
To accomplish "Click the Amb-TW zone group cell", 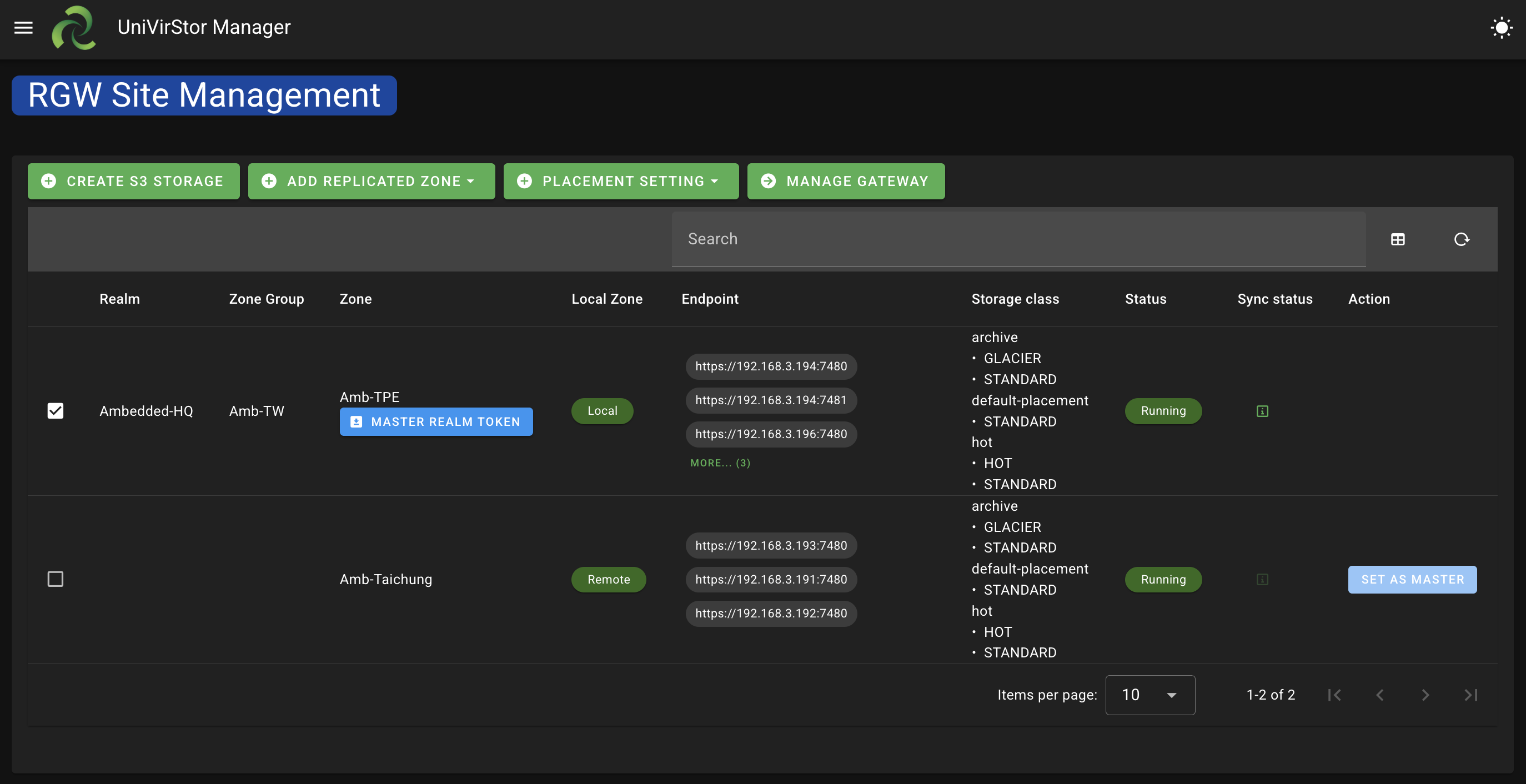I will pyautogui.click(x=257, y=411).
